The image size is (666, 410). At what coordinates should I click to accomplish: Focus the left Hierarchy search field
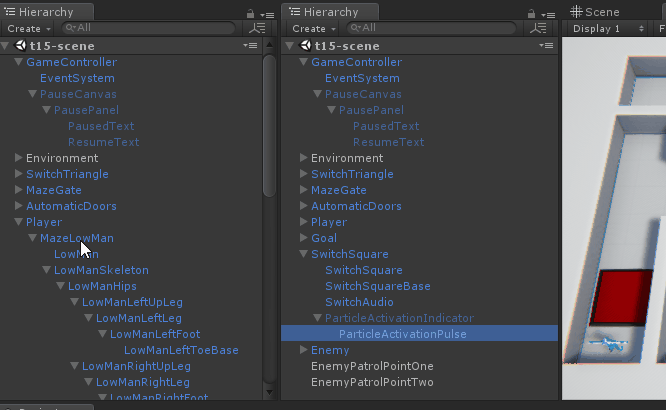(x=148, y=28)
